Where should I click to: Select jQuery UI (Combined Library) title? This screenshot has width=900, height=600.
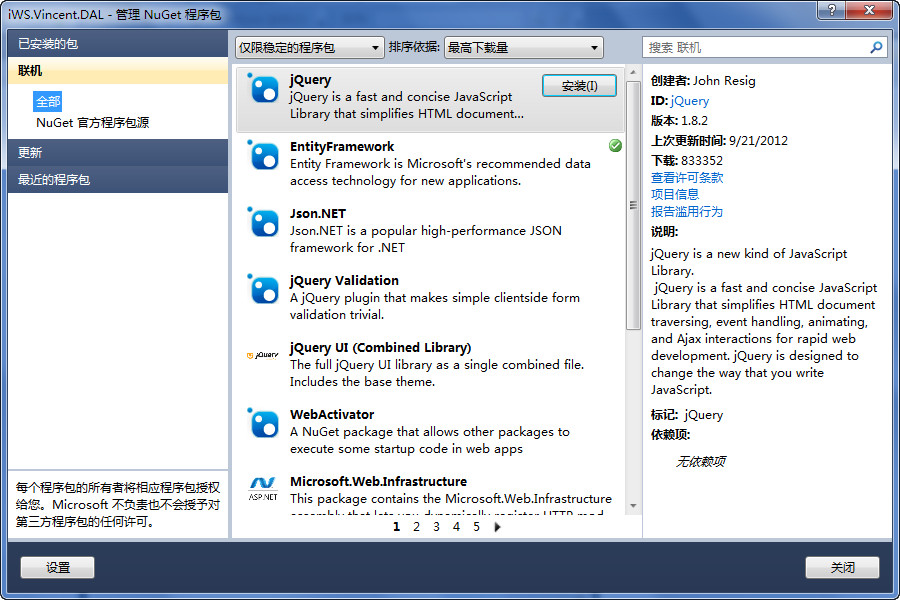pos(381,348)
